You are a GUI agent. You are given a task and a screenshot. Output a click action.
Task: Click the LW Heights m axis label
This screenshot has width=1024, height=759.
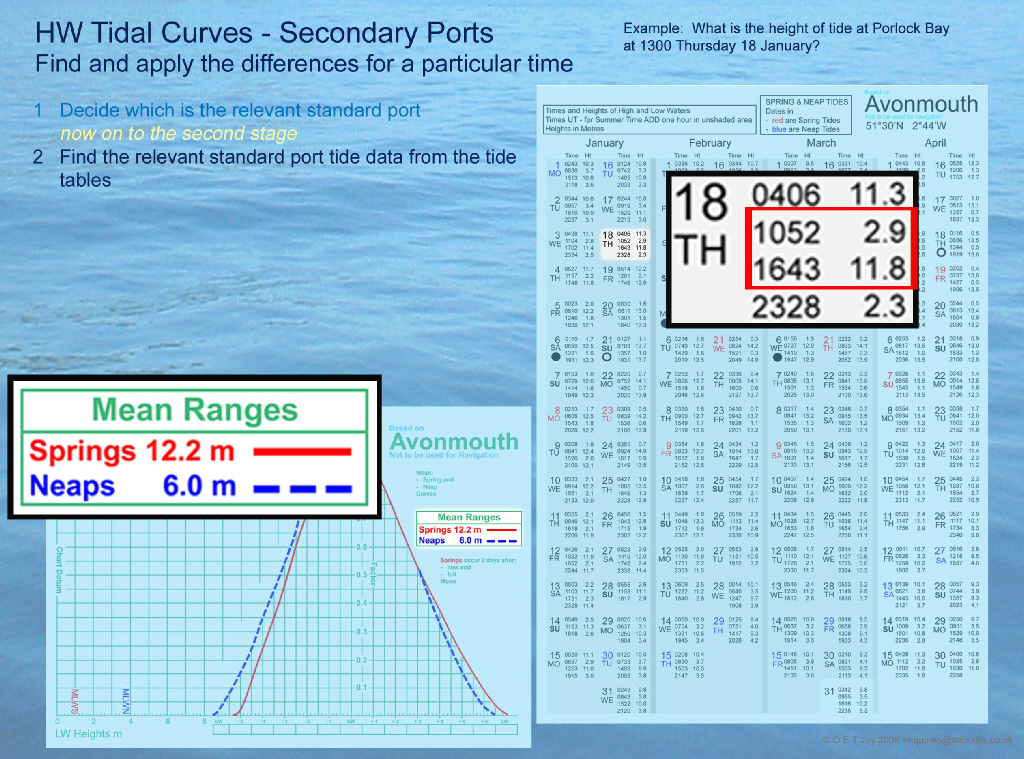88,734
